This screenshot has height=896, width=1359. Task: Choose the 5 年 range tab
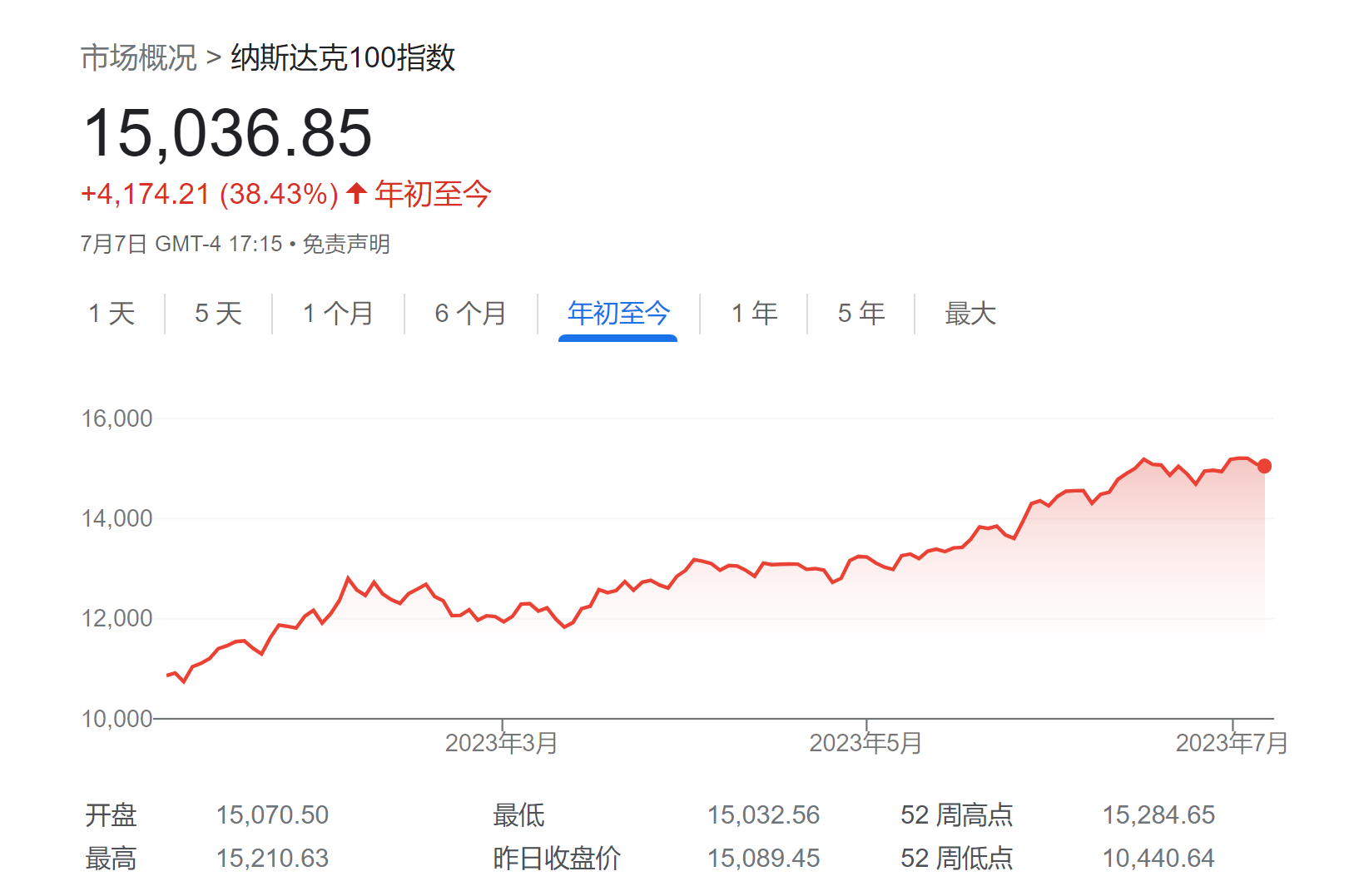861,314
